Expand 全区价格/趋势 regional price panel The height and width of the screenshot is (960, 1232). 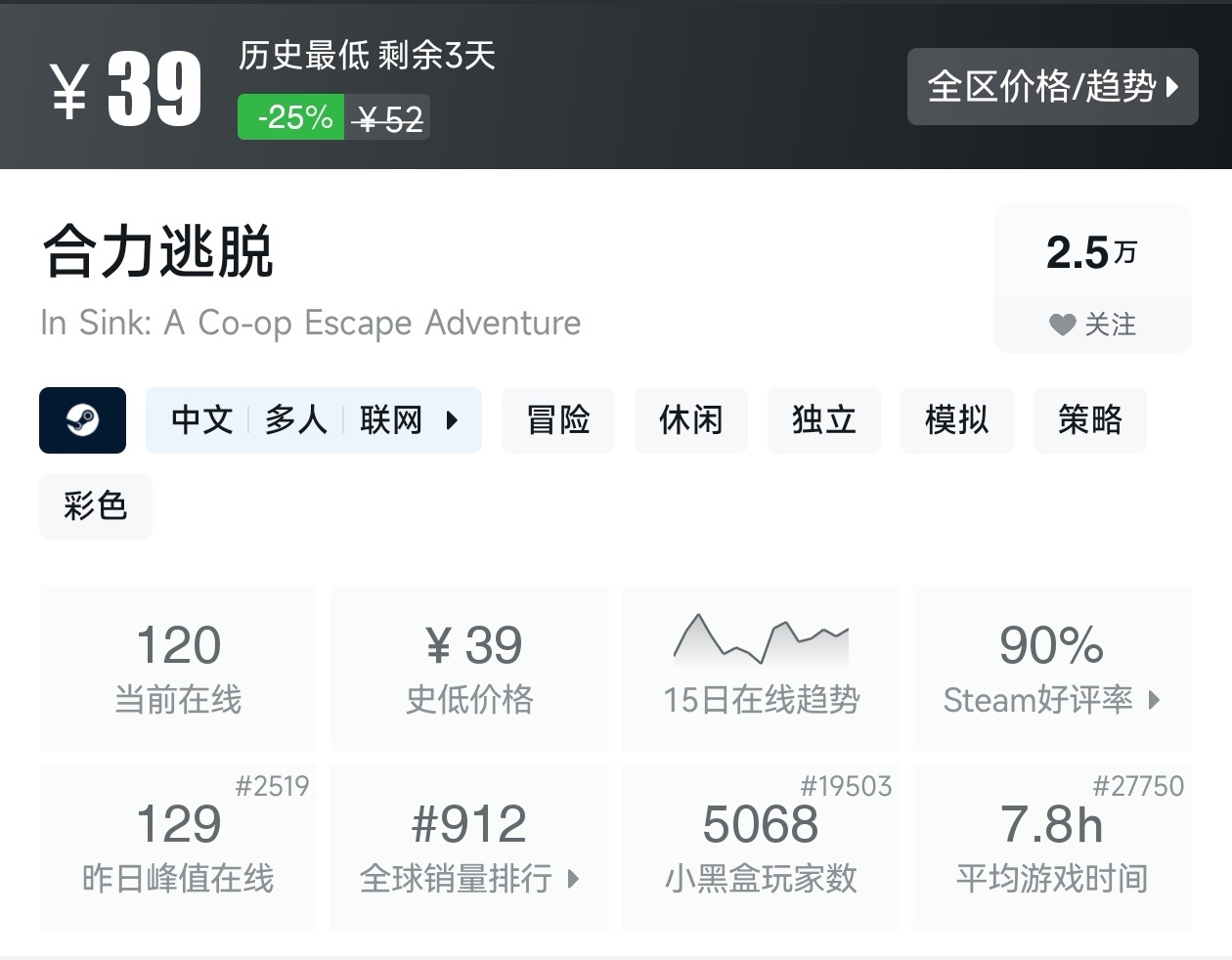point(1053,86)
